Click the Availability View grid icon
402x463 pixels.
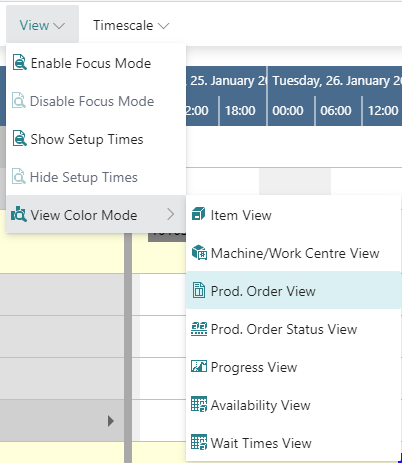[x=199, y=404]
